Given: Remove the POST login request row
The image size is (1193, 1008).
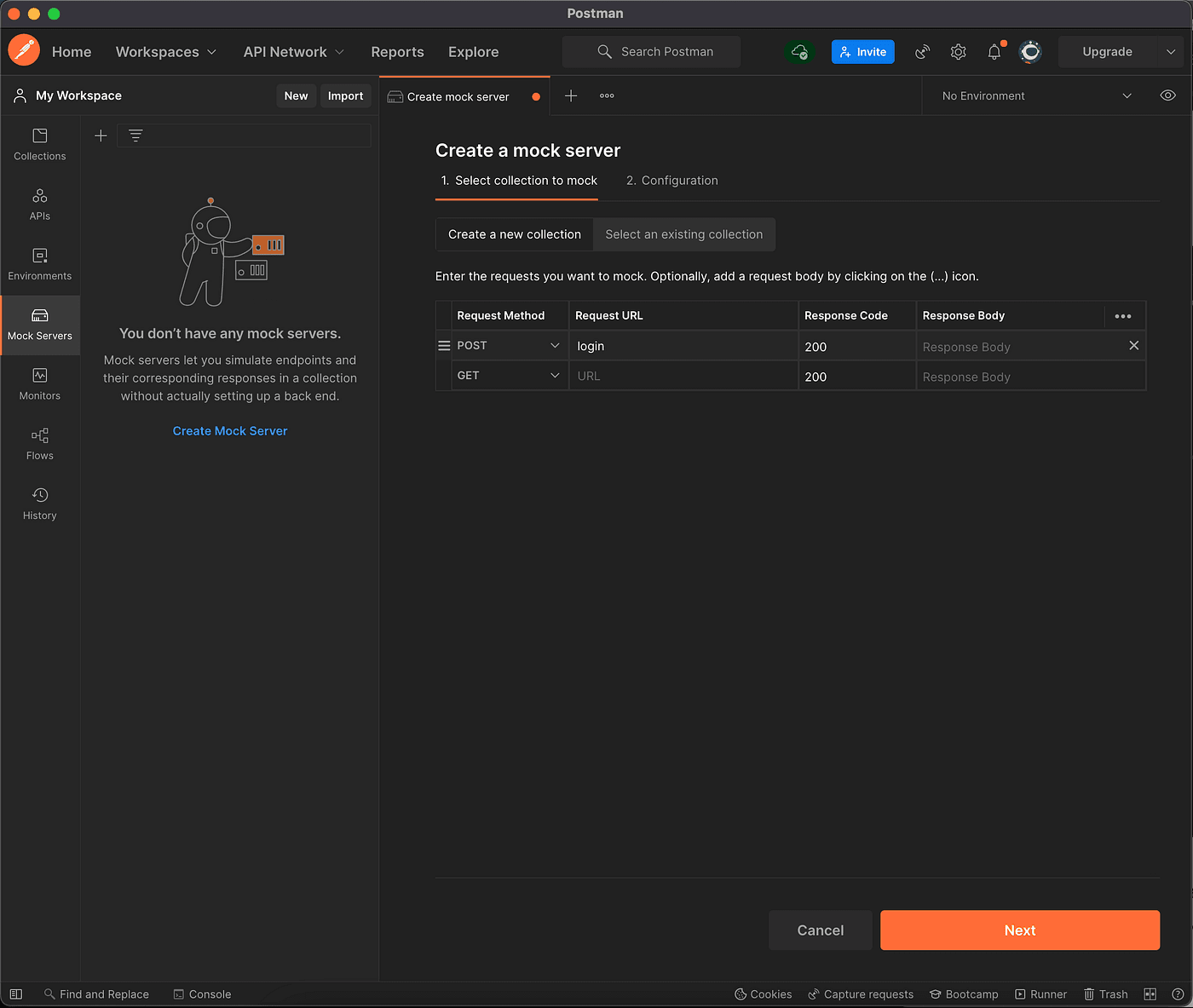Looking at the screenshot, I should [x=1134, y=345].
